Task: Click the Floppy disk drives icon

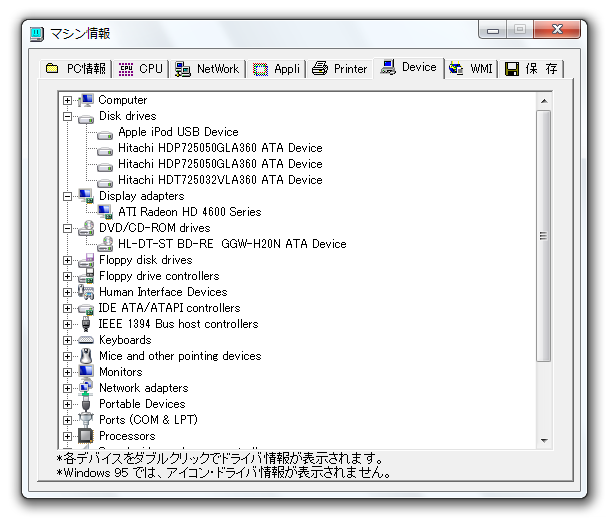Action: [x=86, y=260]
